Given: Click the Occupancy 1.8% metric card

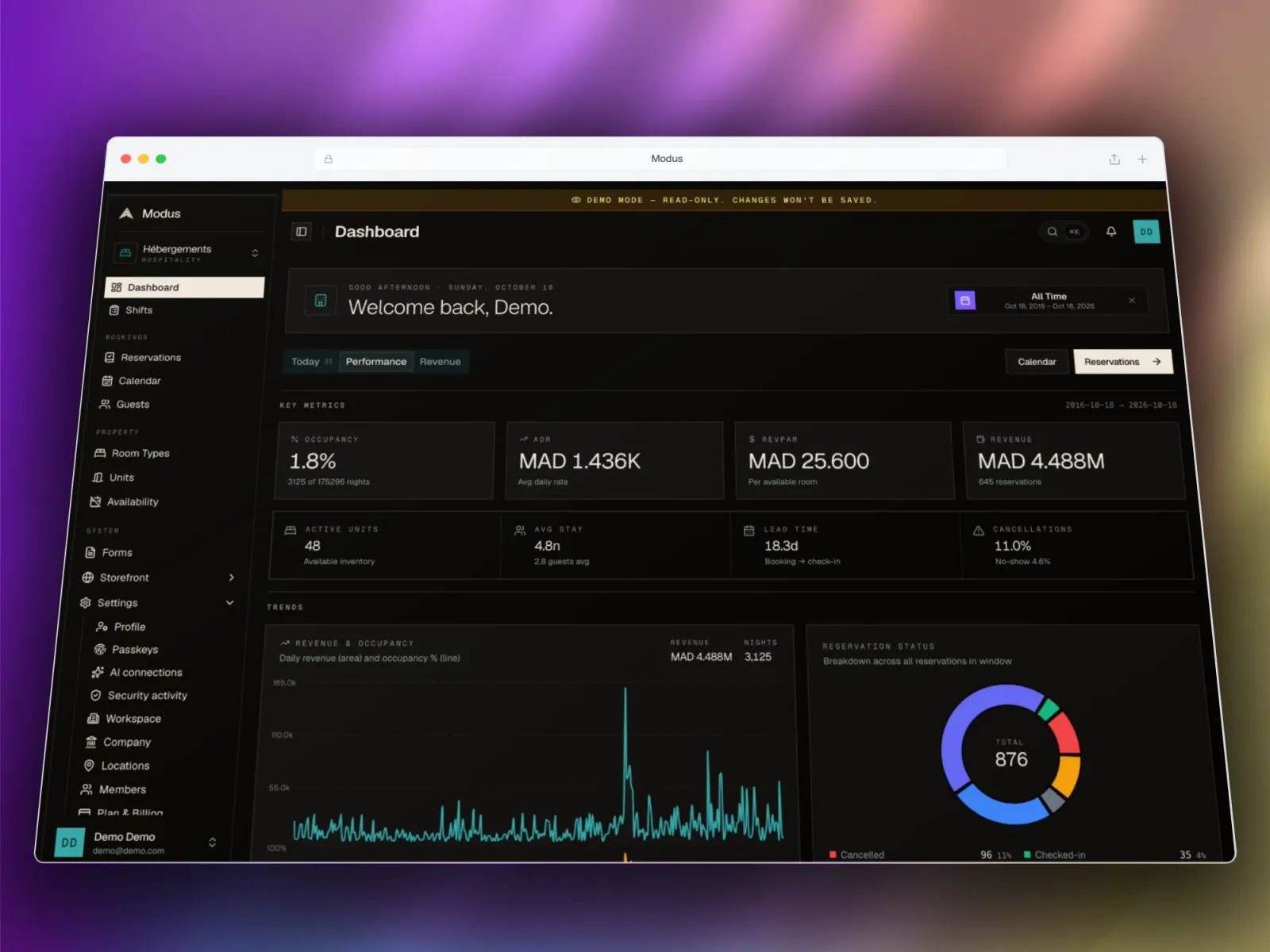Looking at the screenshot, I should [385, 460].
